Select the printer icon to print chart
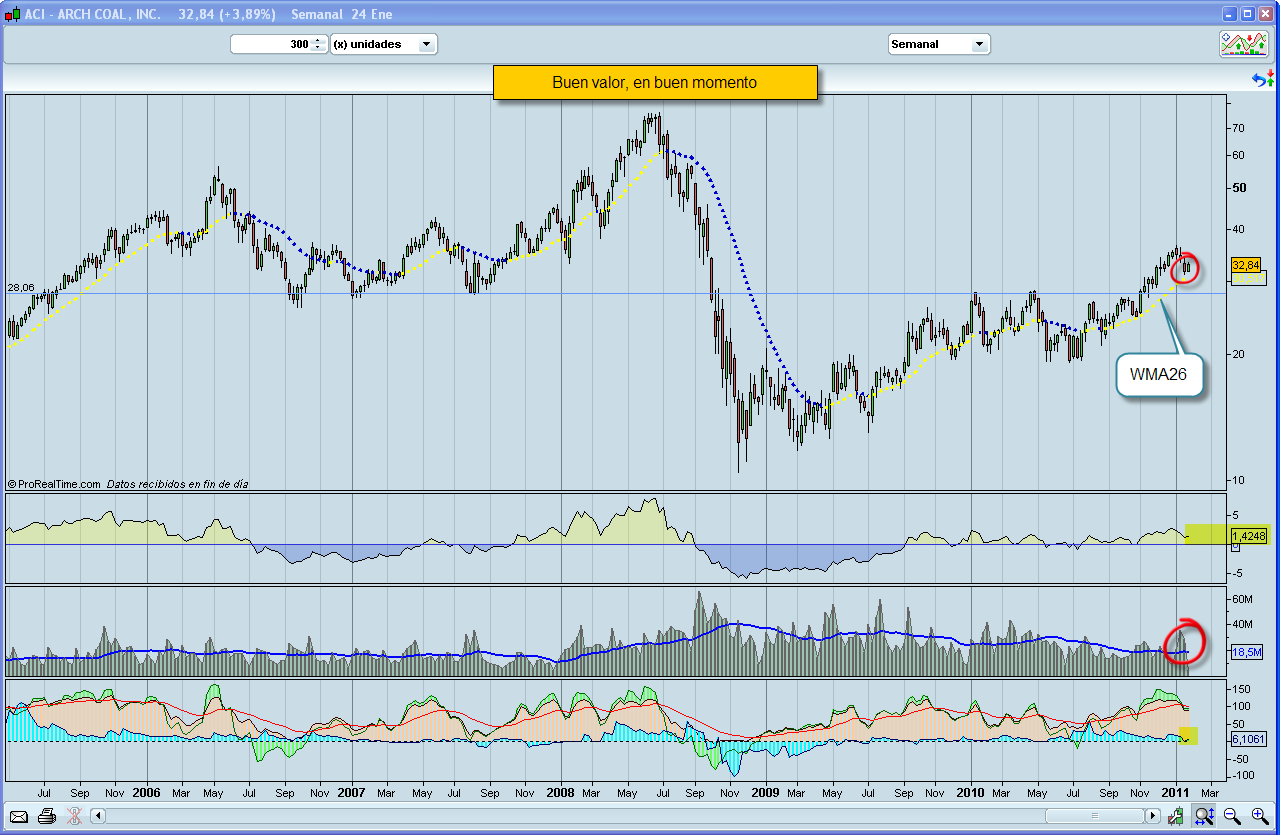The height and width of the screenshot is (835, 1280). point(45,817)
